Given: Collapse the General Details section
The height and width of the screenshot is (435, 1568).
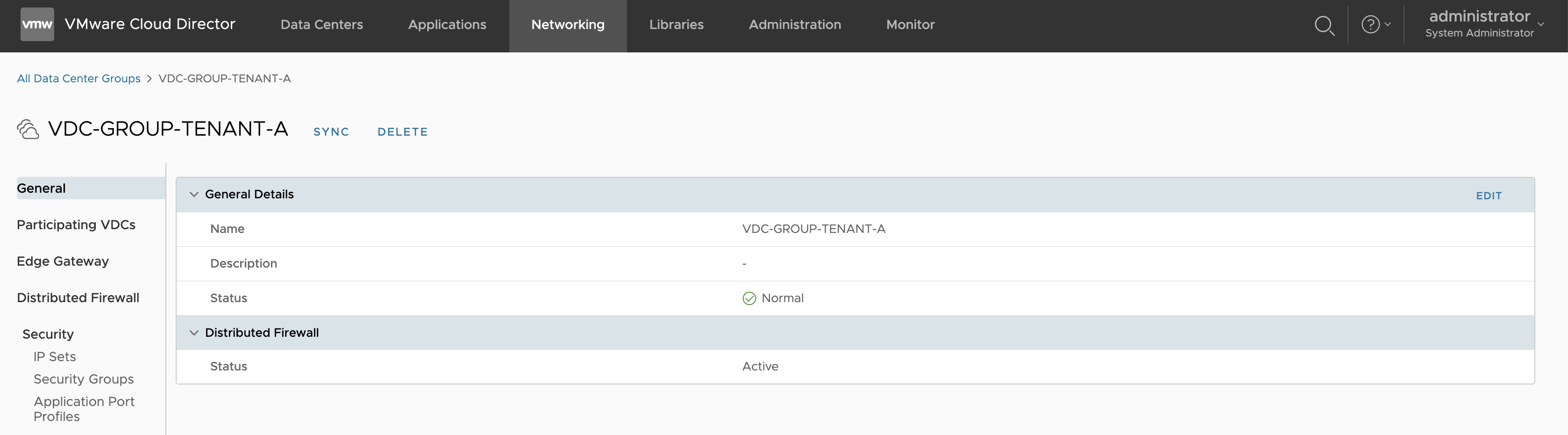Looking at the screenshot, I should [194, 195].
